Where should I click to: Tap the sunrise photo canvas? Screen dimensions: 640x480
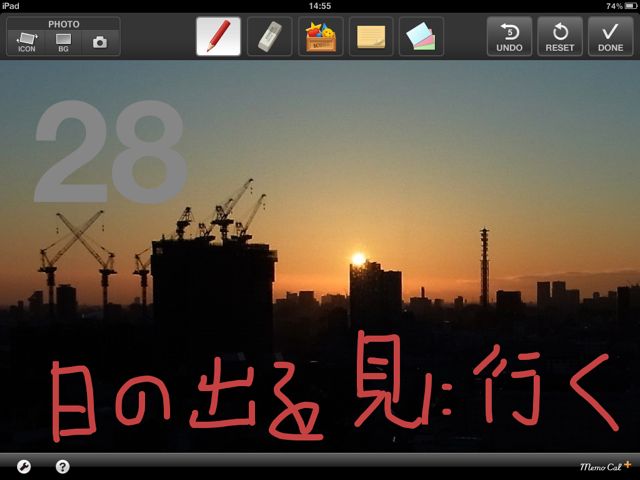320,256
